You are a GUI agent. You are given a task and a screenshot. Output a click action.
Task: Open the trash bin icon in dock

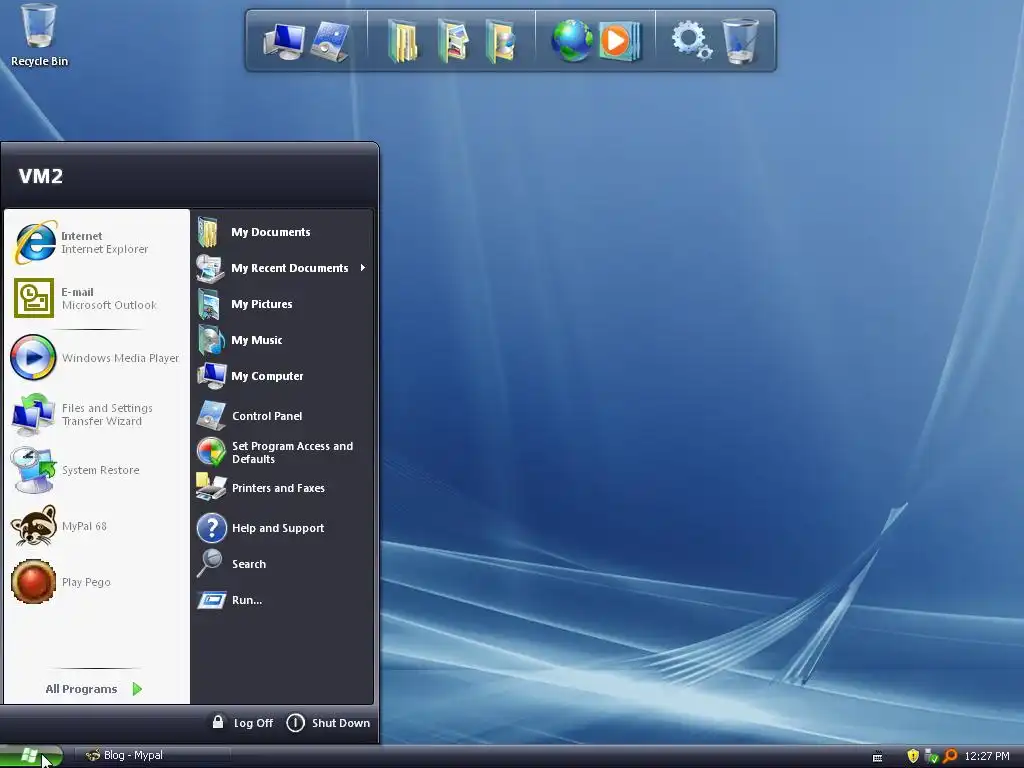point(740,40)
